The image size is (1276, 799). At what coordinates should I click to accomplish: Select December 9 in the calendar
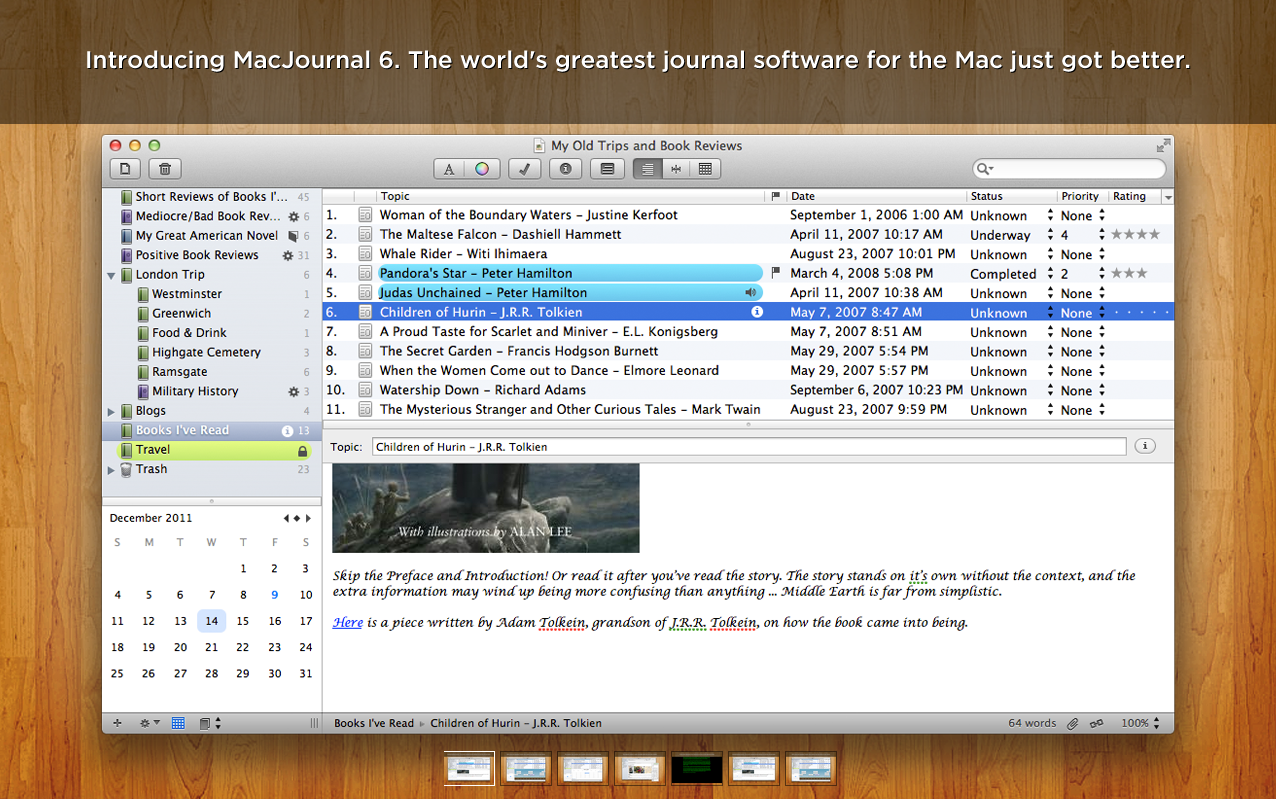[275, 595]
